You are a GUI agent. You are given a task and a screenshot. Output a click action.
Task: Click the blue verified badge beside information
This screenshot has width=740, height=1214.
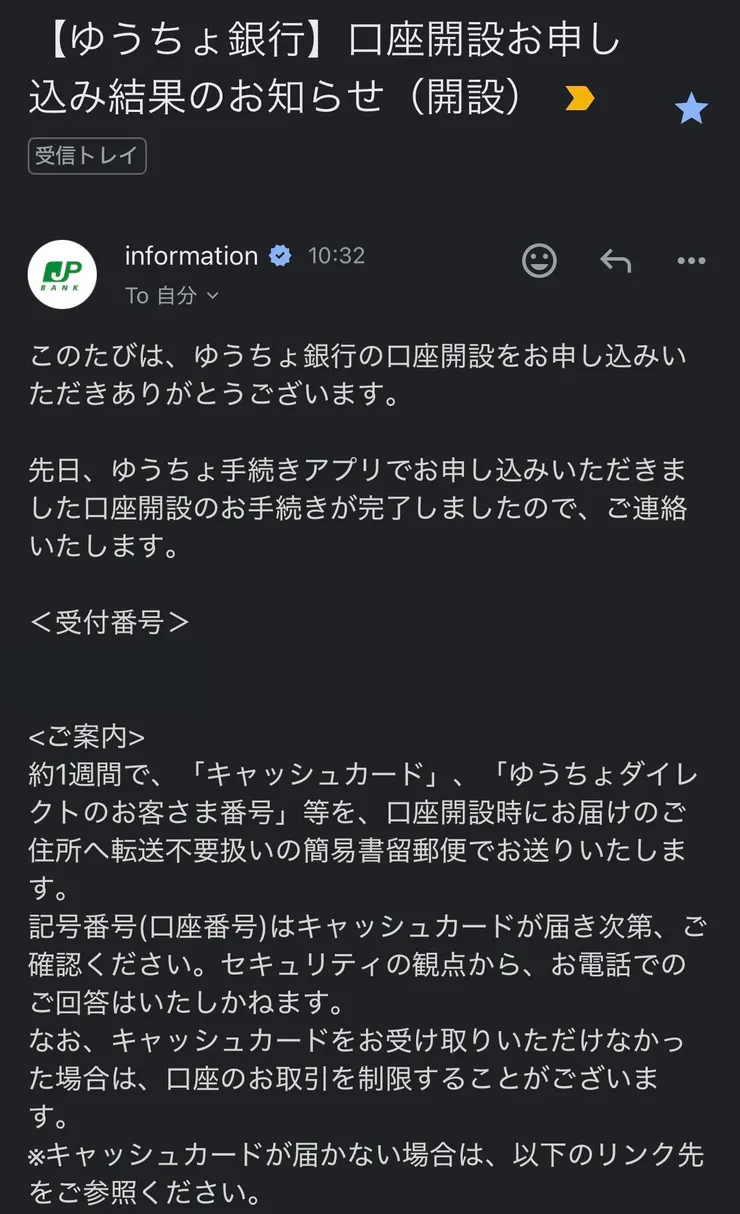click(x=279, y=256)
